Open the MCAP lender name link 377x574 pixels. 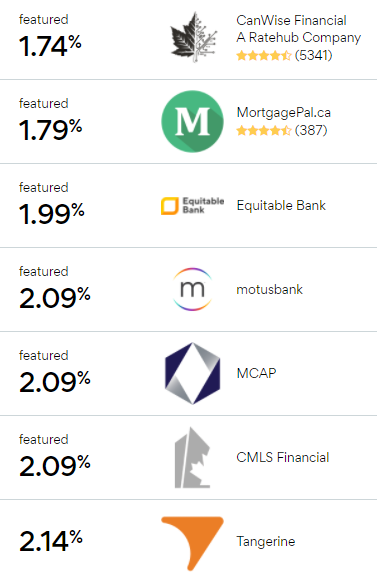(256, 373)
